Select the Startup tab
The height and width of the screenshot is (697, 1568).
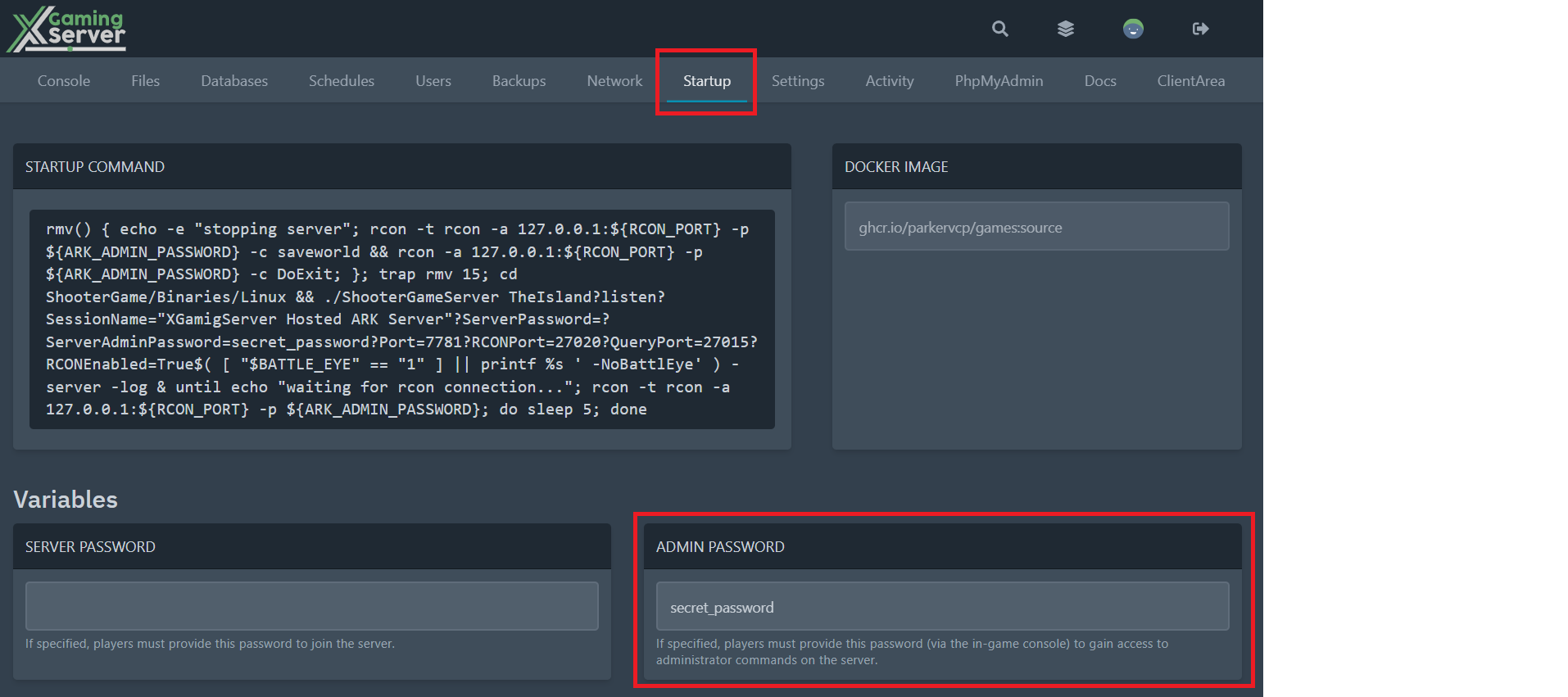point(706,81)
